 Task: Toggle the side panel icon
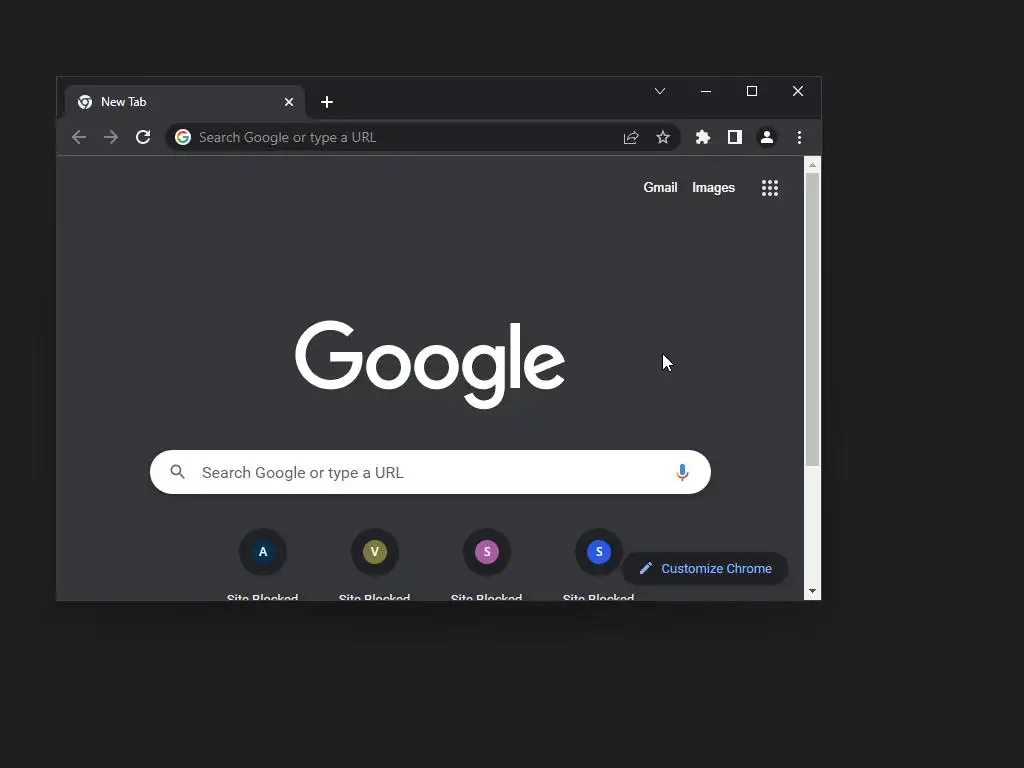pos(735,137)
